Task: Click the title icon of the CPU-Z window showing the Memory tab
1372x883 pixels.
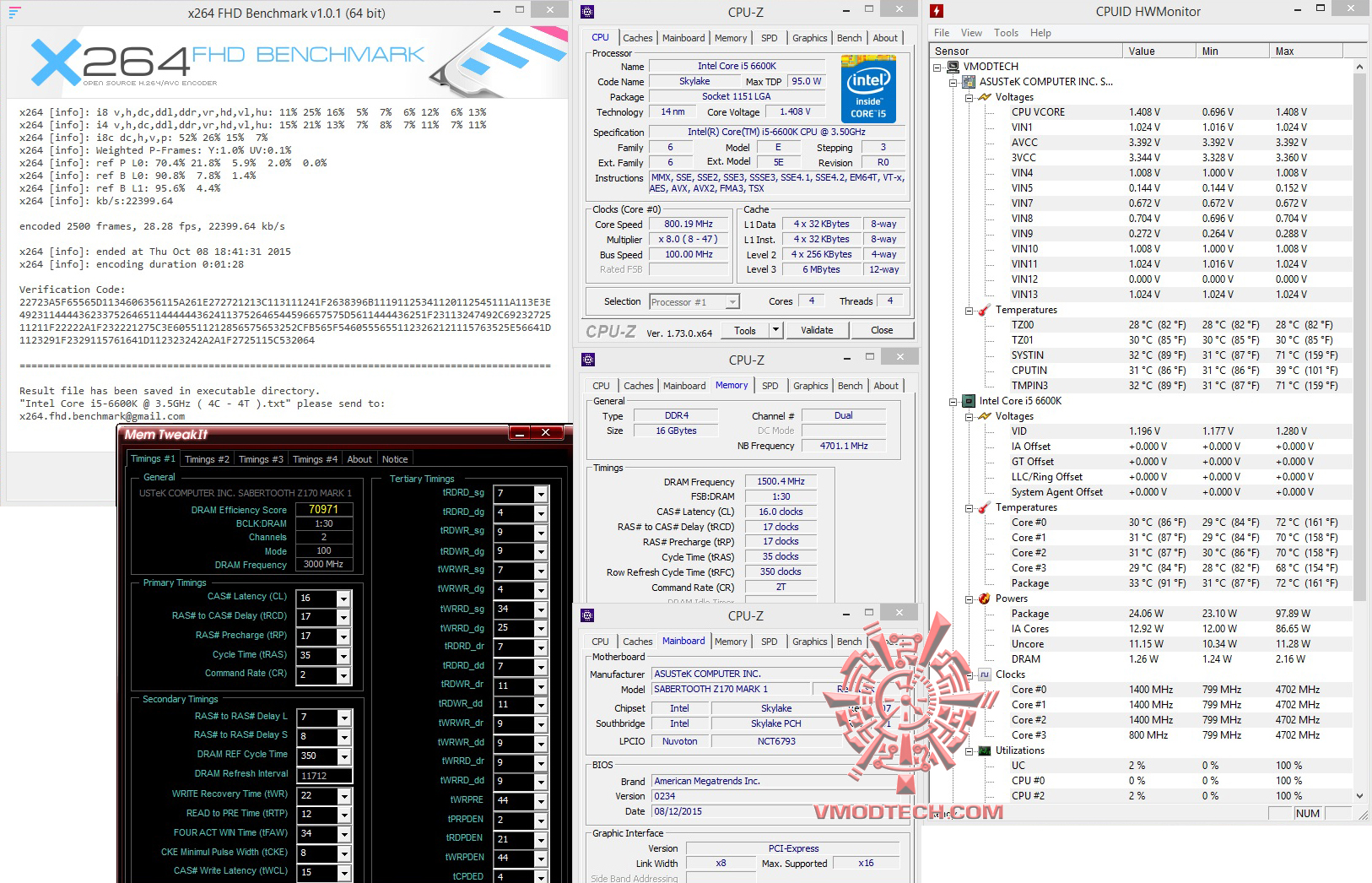Action: (x=587, y=360)
